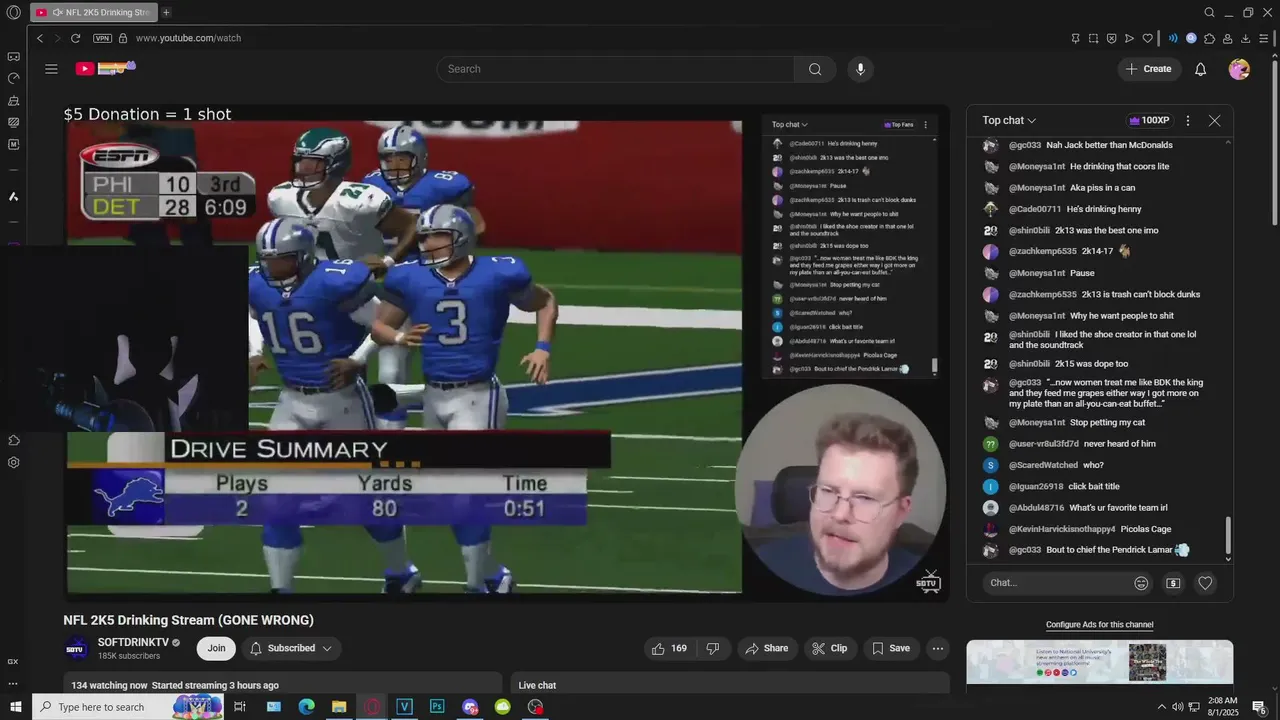This screenshot has width=1280, height=720.
Task: Click SOFTDRINKTV channel avatar
Action: coord(76,648)
